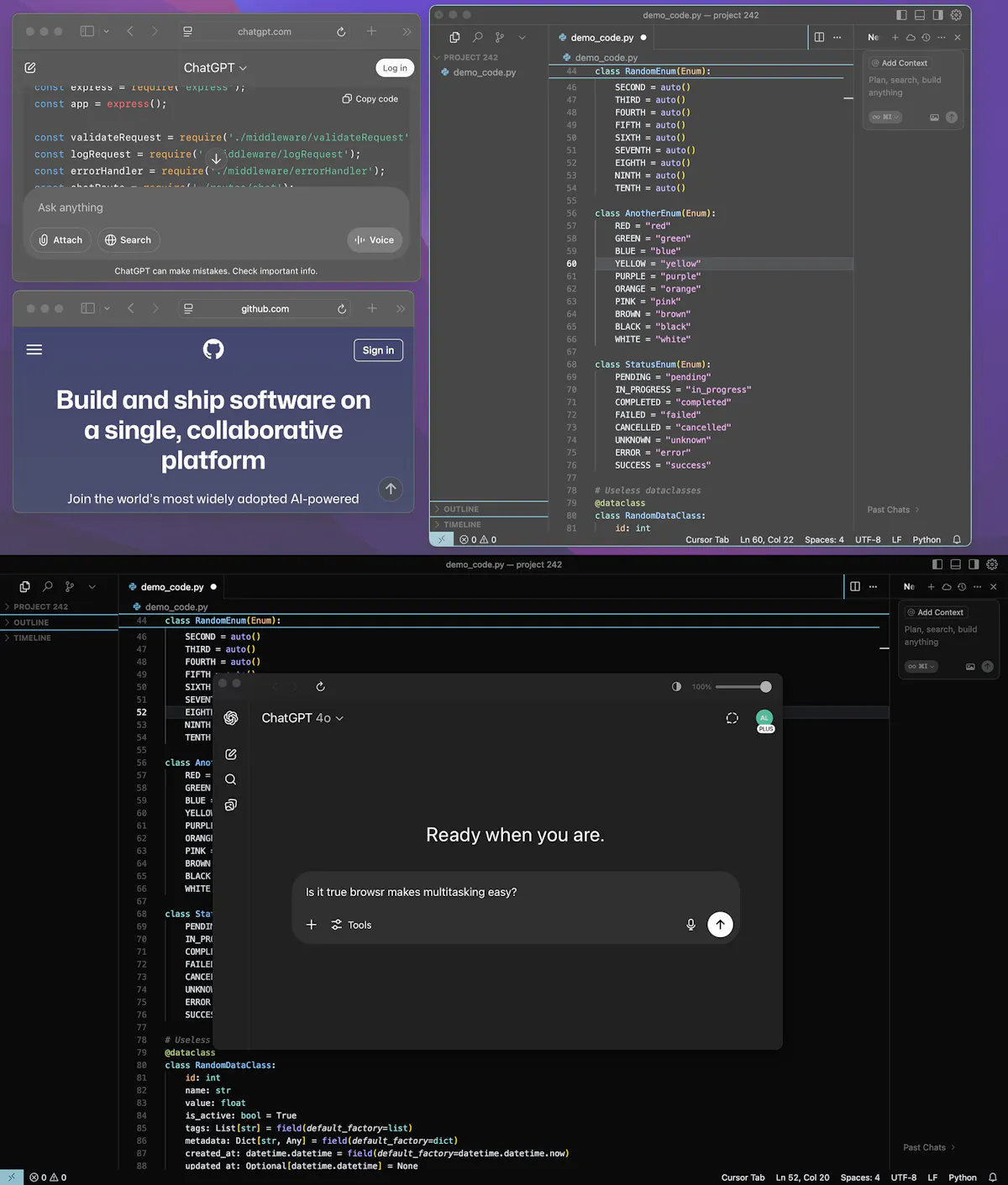Image resolution: width=1008 pixels, height=1185 pixels.
Task: Reload the chatgpt.com Safari page
Action: point(341,32)
